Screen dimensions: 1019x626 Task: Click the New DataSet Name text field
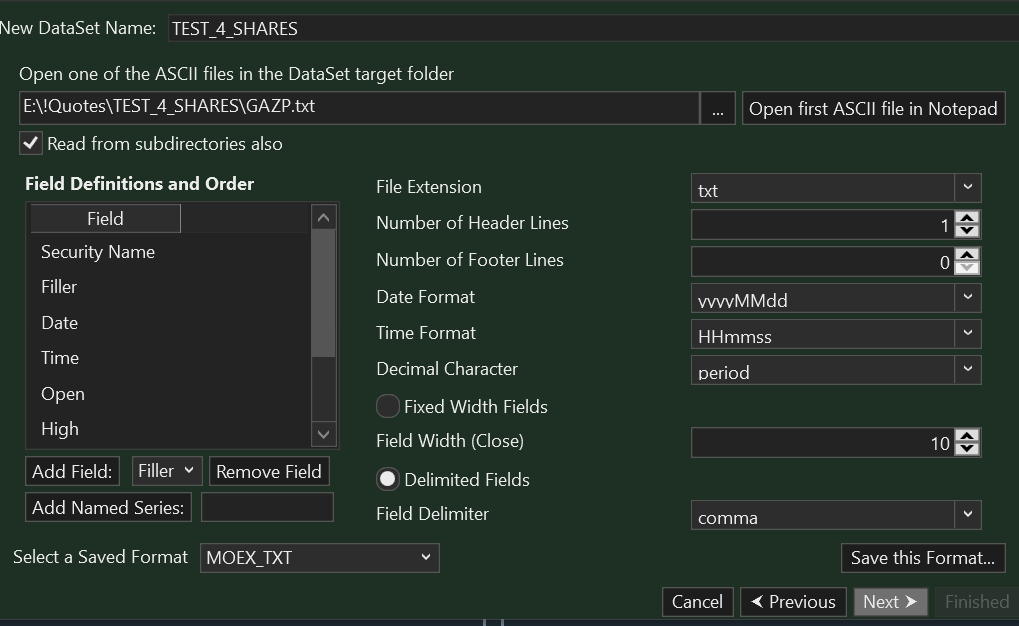[590, 29]
